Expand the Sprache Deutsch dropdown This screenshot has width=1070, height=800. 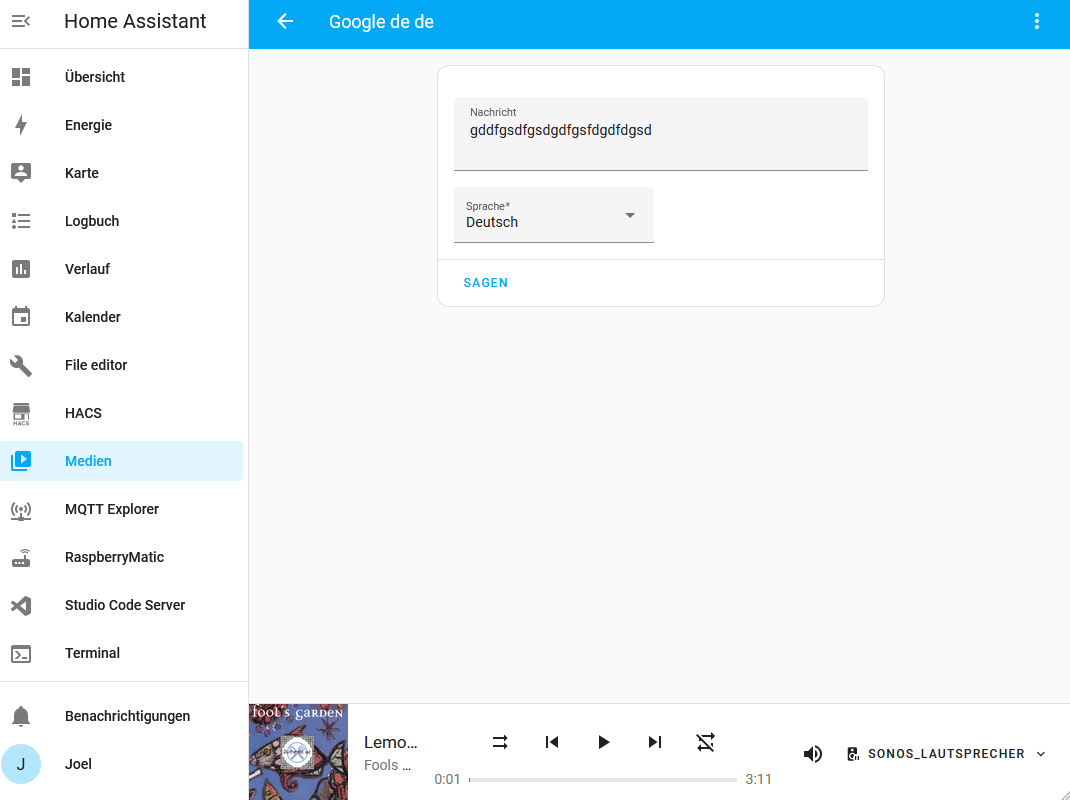coord(554,215)
